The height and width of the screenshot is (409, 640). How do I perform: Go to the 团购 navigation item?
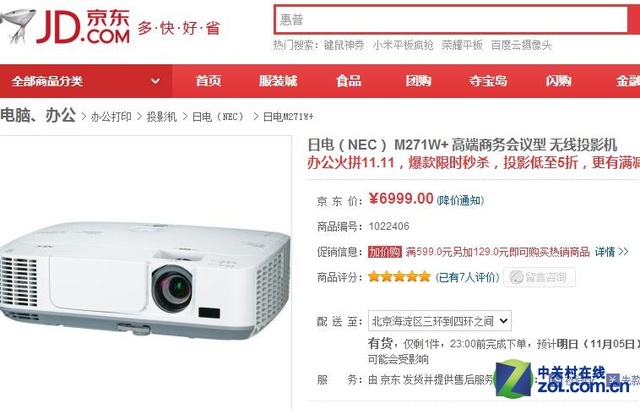tap(418, 81)
